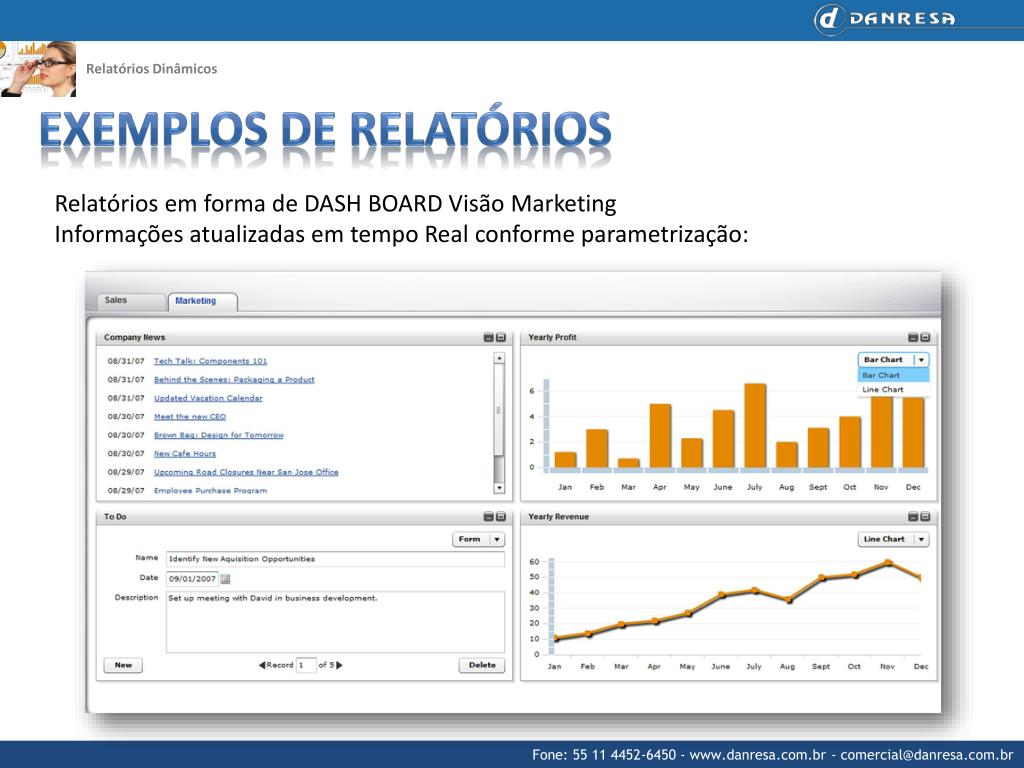Minimize the Yearly Revenue panel

[913, 517]
